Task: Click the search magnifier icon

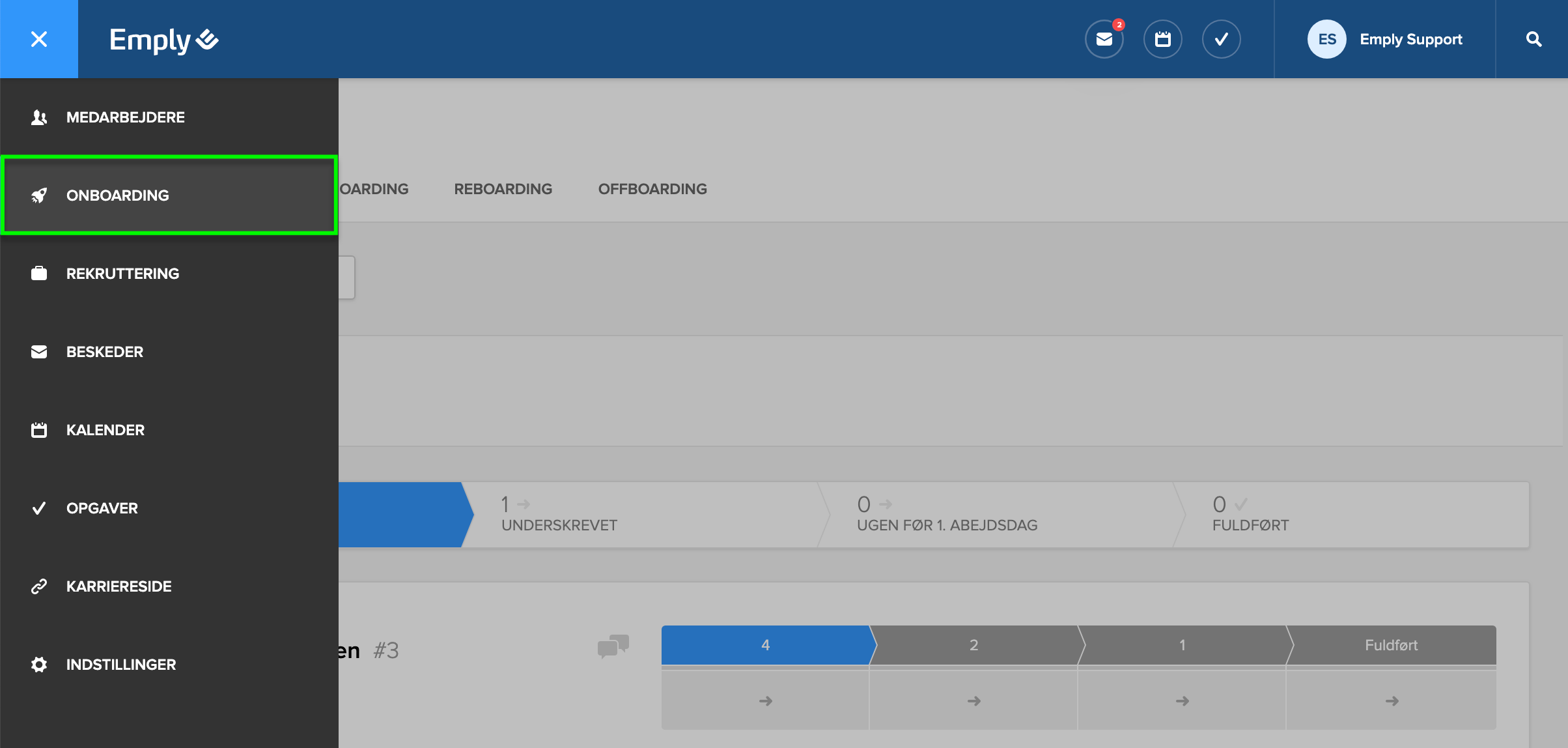Action: click(x=1533, y=39)
